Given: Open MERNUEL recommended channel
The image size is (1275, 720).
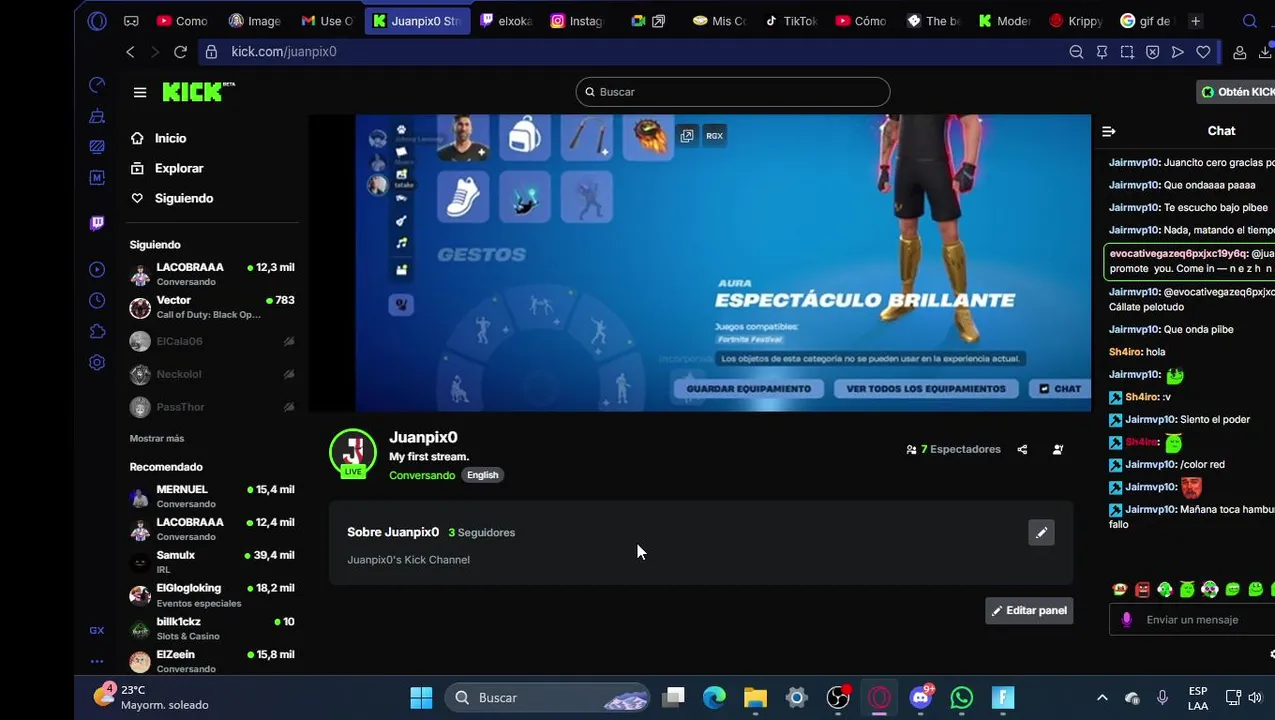Looking at the screenshot, I should (x=212, y=496).
